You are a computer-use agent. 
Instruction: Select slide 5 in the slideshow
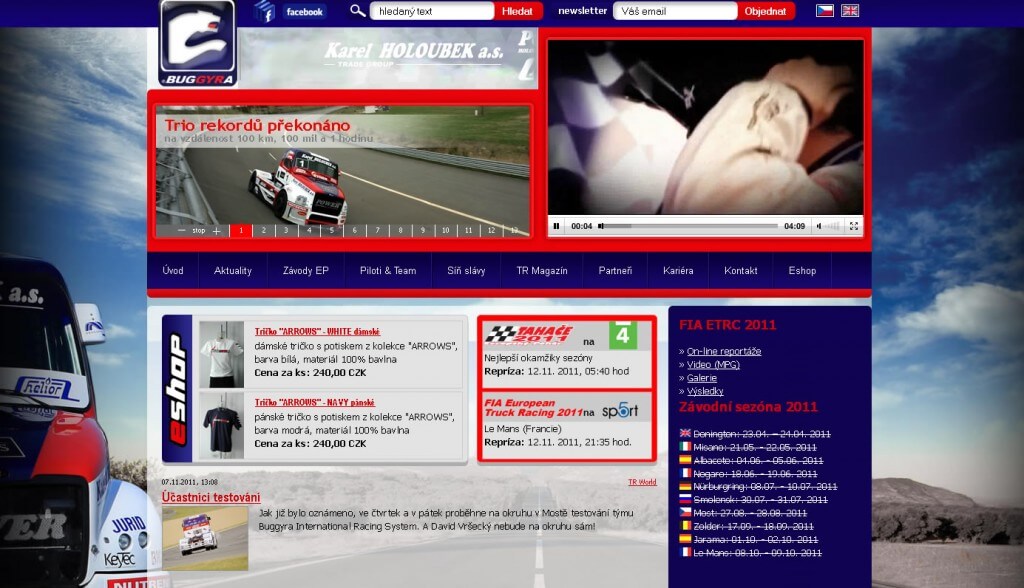[x=332, y=231]
